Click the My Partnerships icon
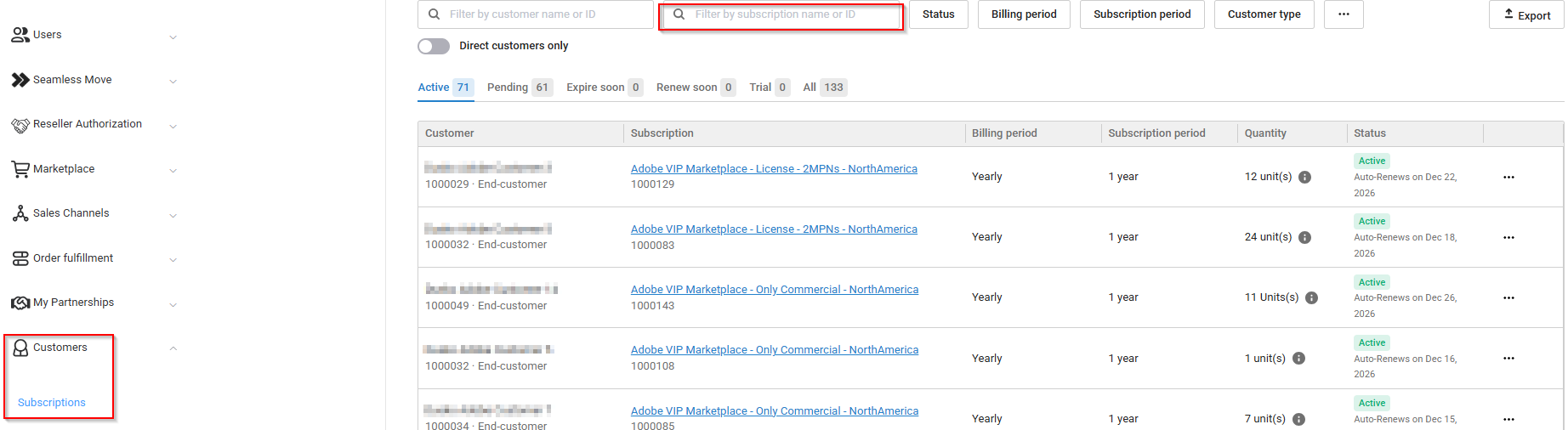The width and height of the screenshot is (1568, 430). 20,303
